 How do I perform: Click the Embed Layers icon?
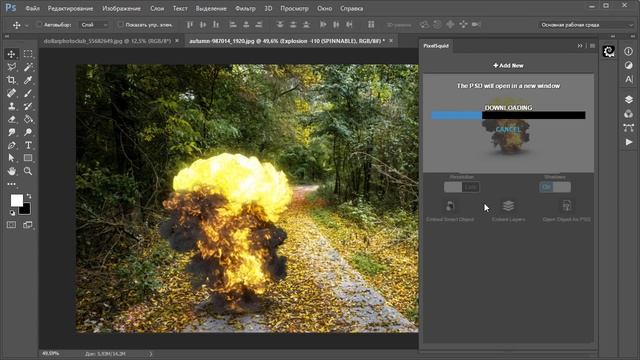click(x=508, y=206)
